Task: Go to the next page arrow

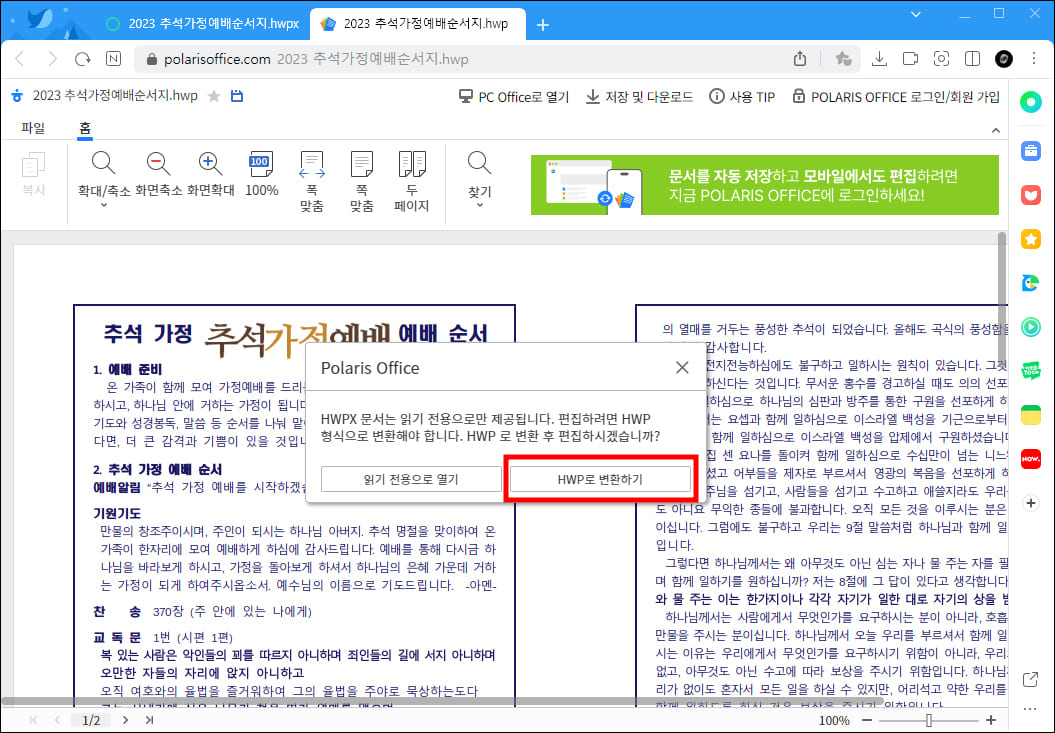Action: click(125, 720)
